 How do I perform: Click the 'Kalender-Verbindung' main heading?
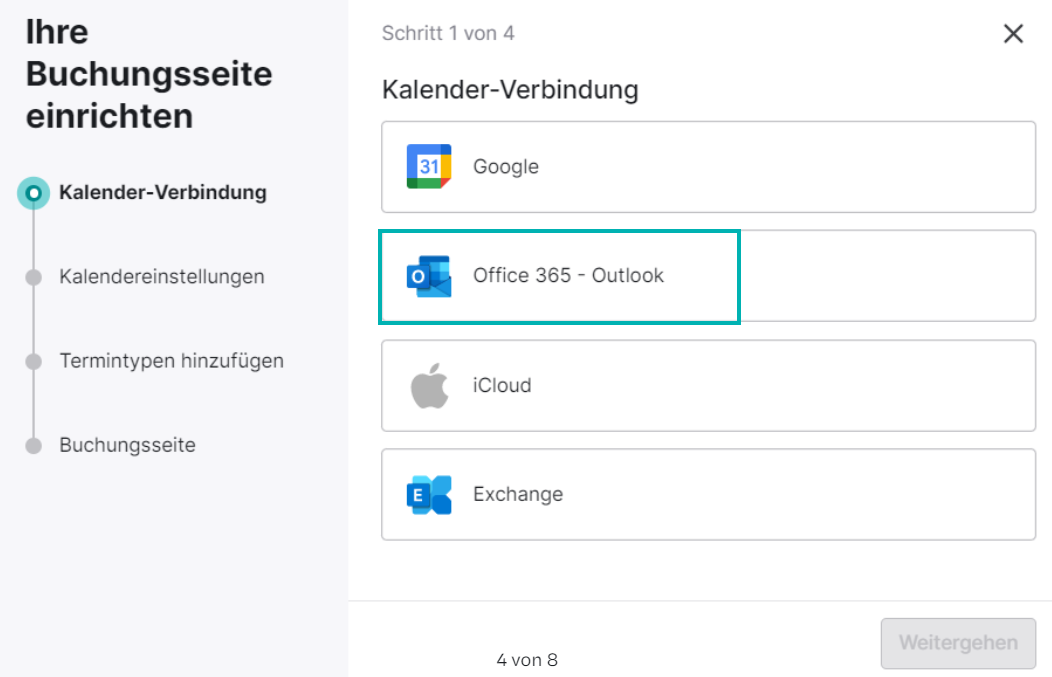coord(510,90)
